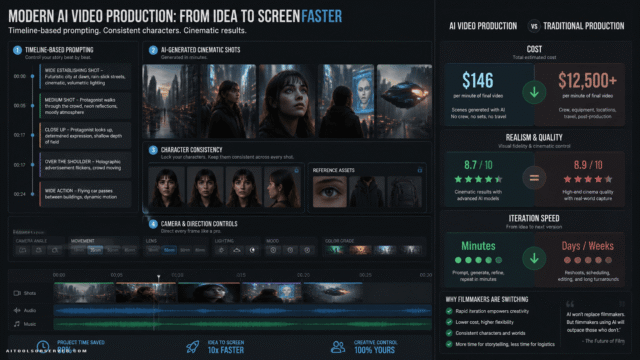Click the 00:00 timeline prompt node
Image resolution: width=640 pixels, height=360 pixels.
coord(32,76)
